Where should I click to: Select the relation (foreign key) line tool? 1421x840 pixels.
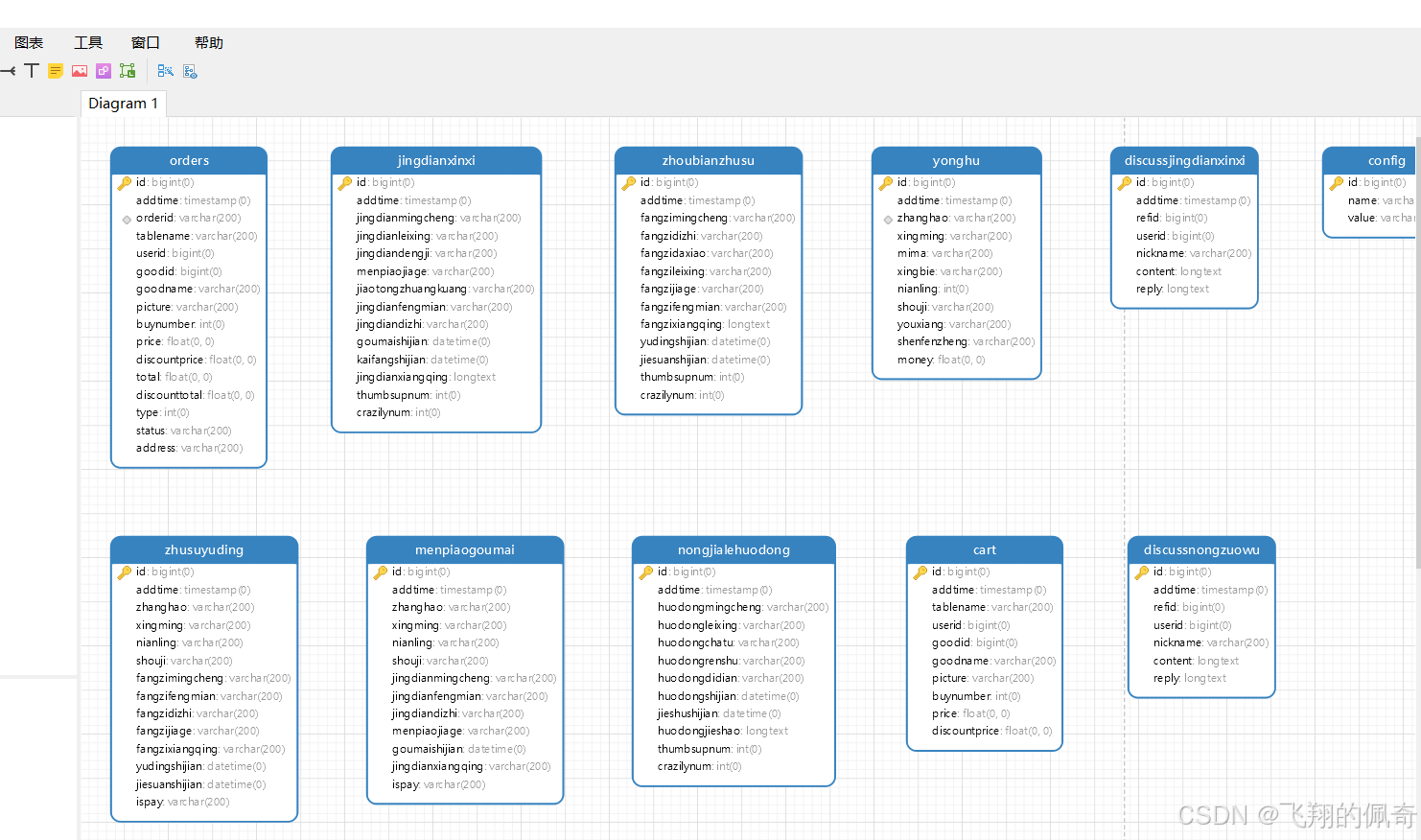coord(7,71)
